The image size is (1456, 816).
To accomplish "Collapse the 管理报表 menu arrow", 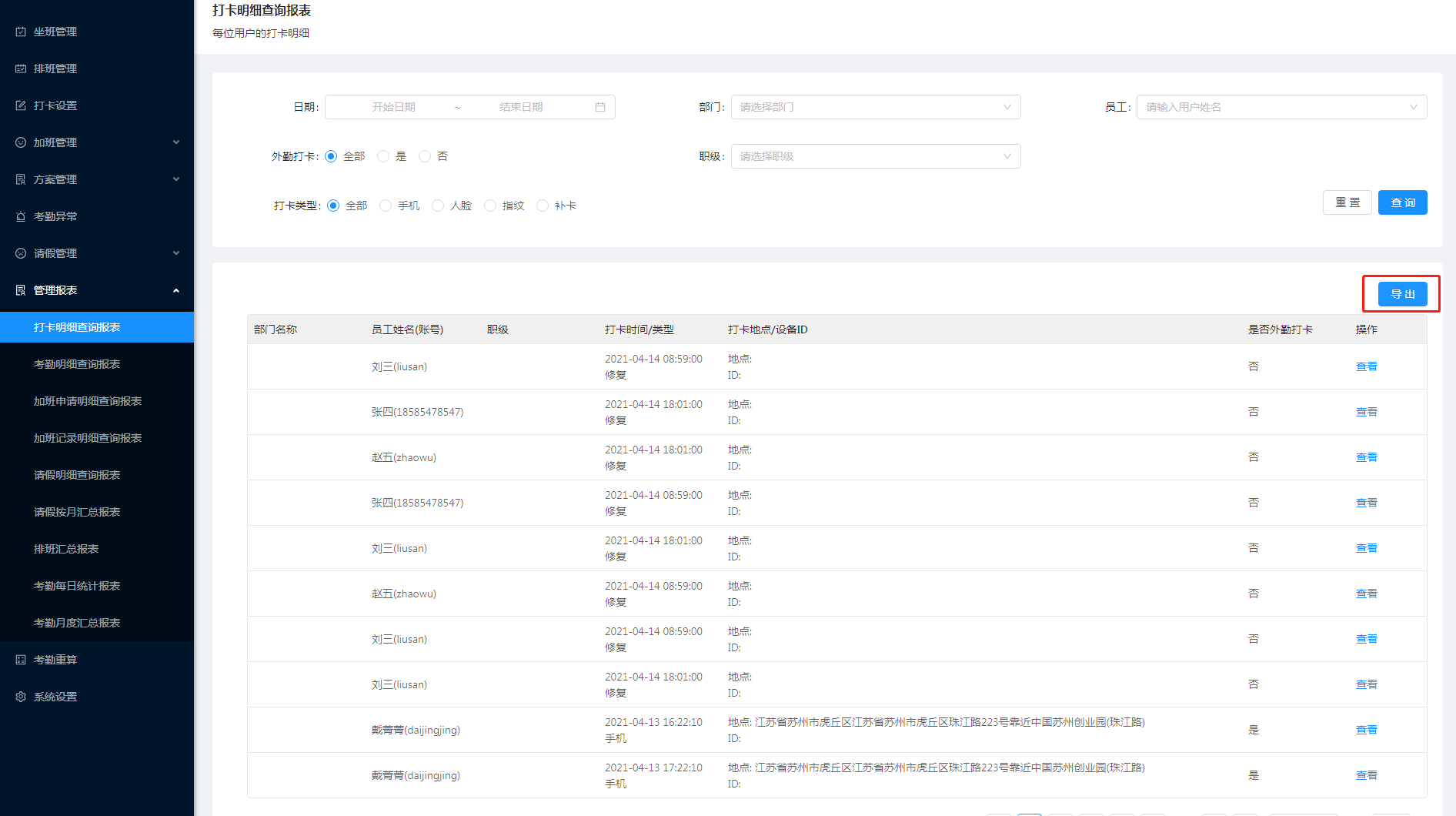I will (x=176, y=290).
